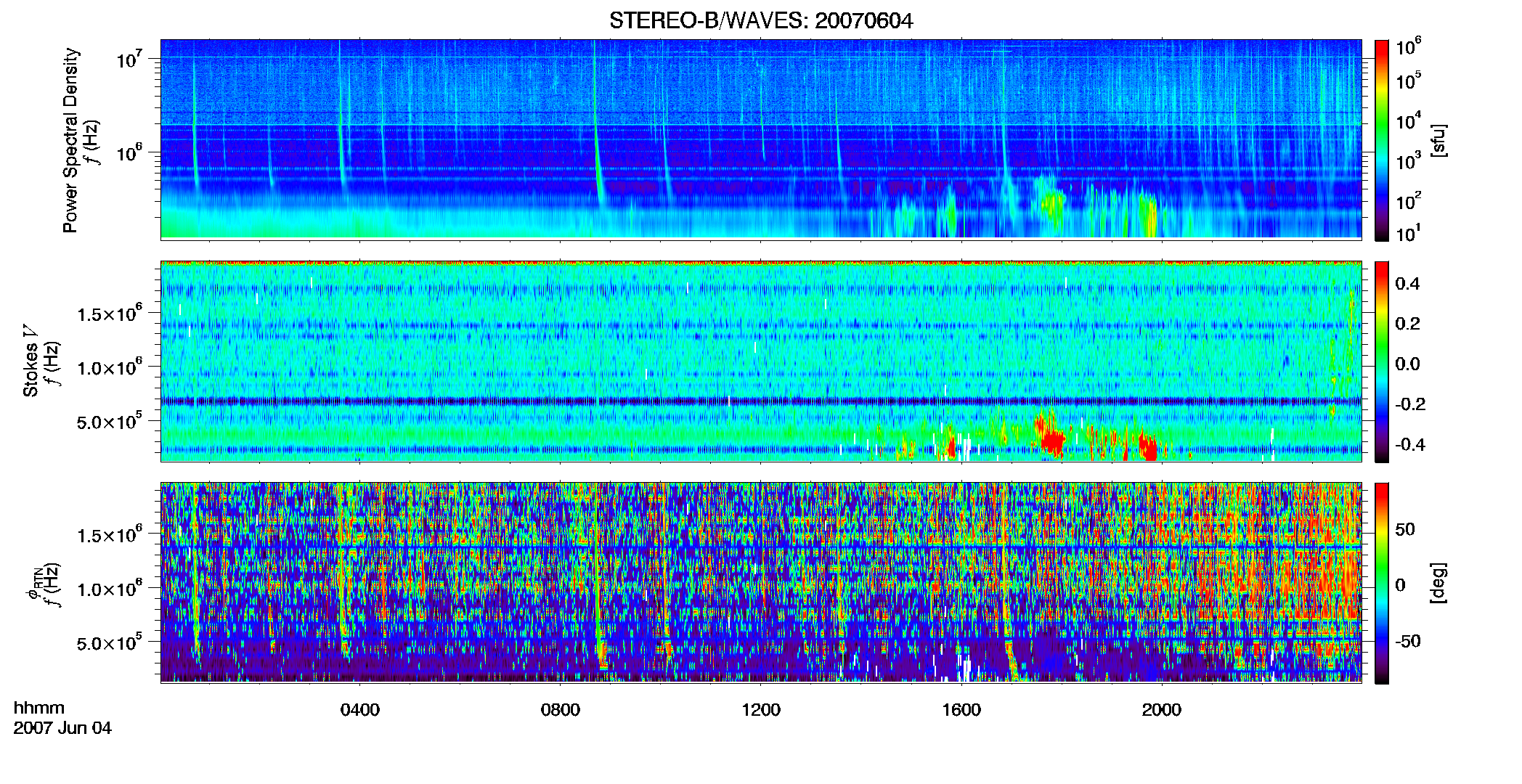The width and height of the screenshot is (1522, 784).
Task: Click the 50 tick on the deg colorbar
Action: coord(1404,529)
